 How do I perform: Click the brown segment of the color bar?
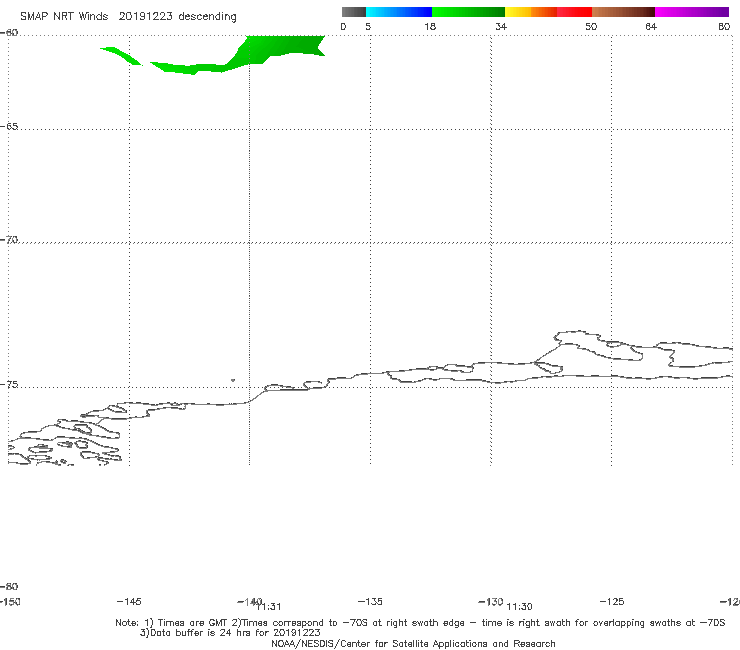click(623, 12)
